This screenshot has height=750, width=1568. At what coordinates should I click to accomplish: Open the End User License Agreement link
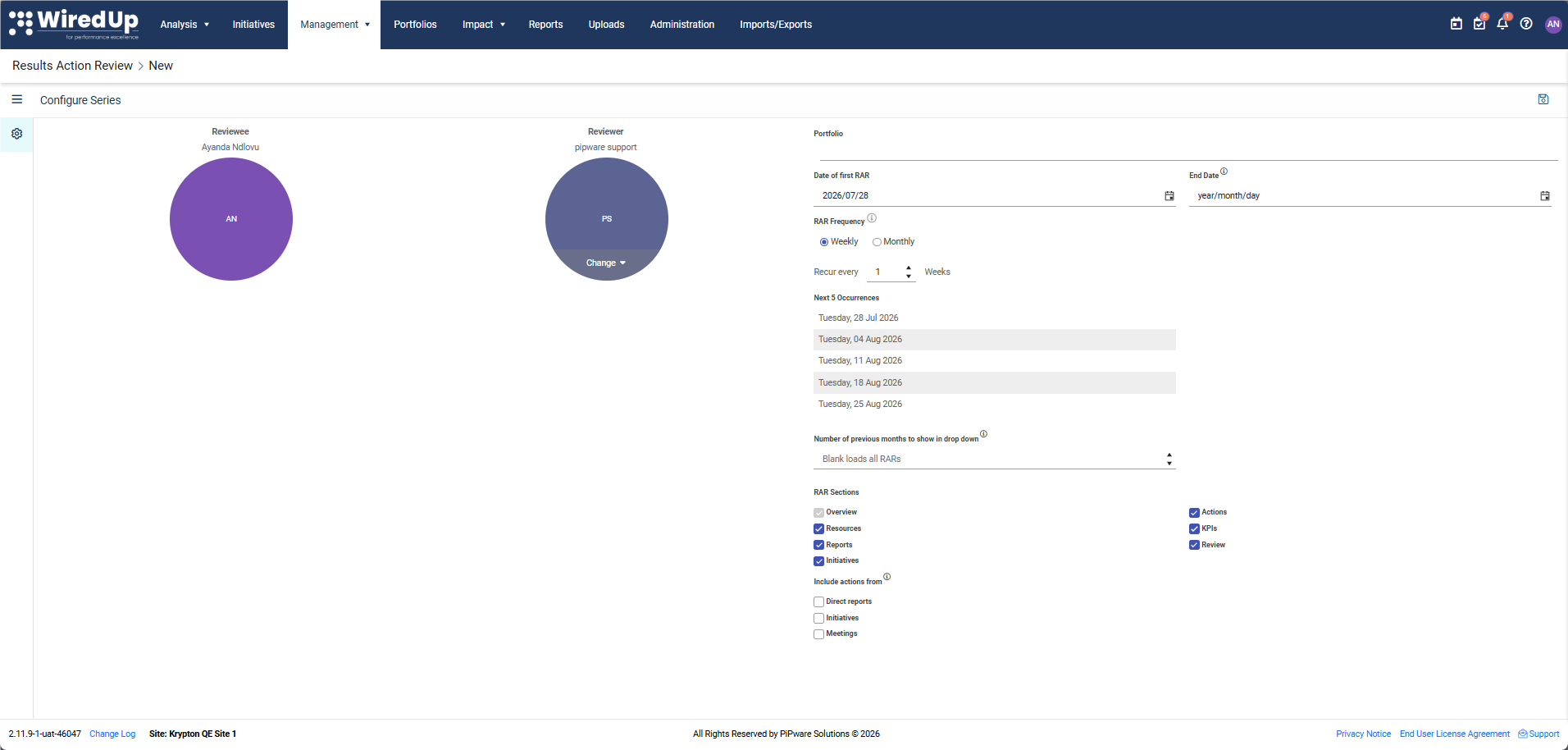pyautogui.click(x=1455, y=734)
